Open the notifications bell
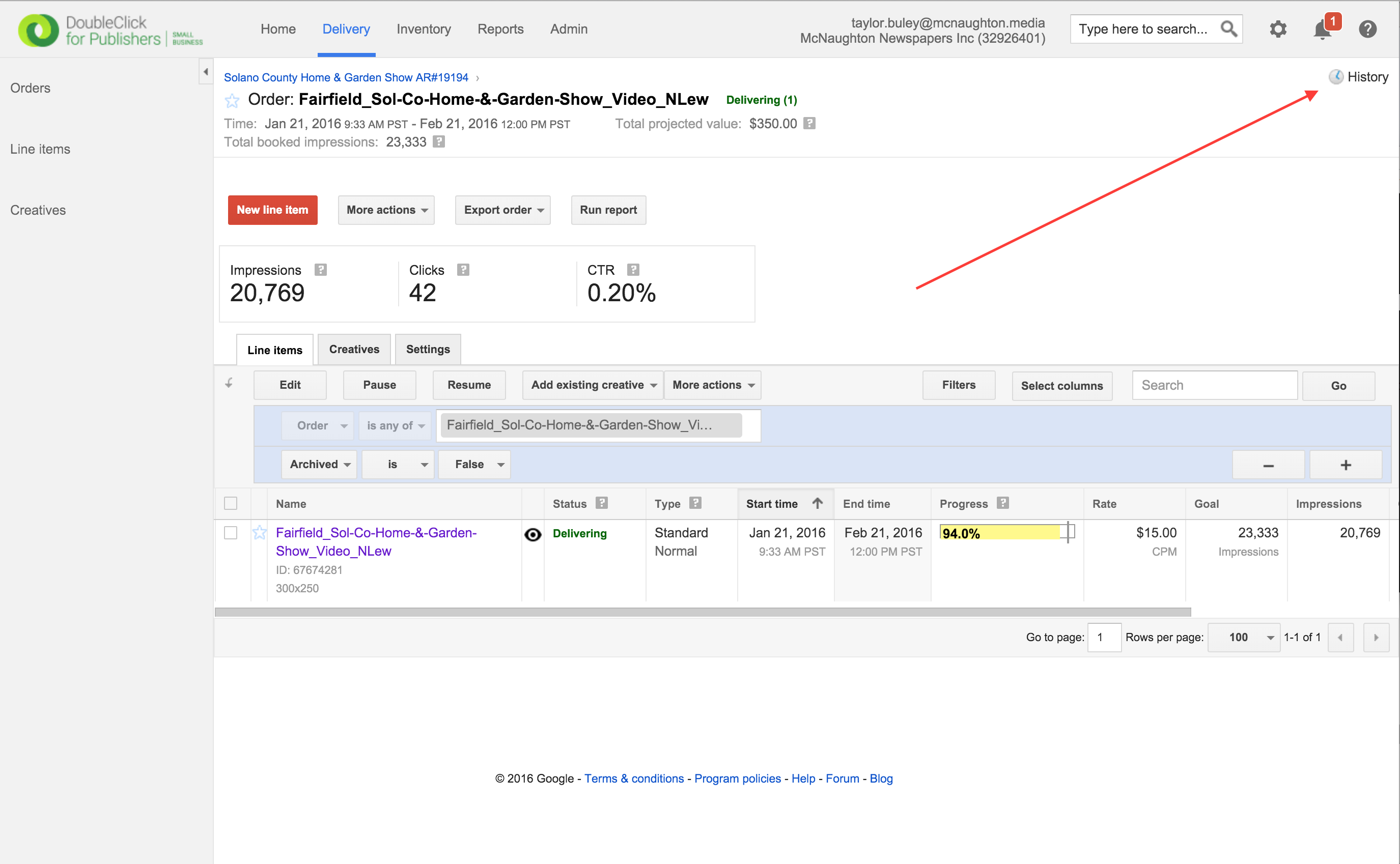This screenshot has width=1400, height=864. tap(1322, 29)
